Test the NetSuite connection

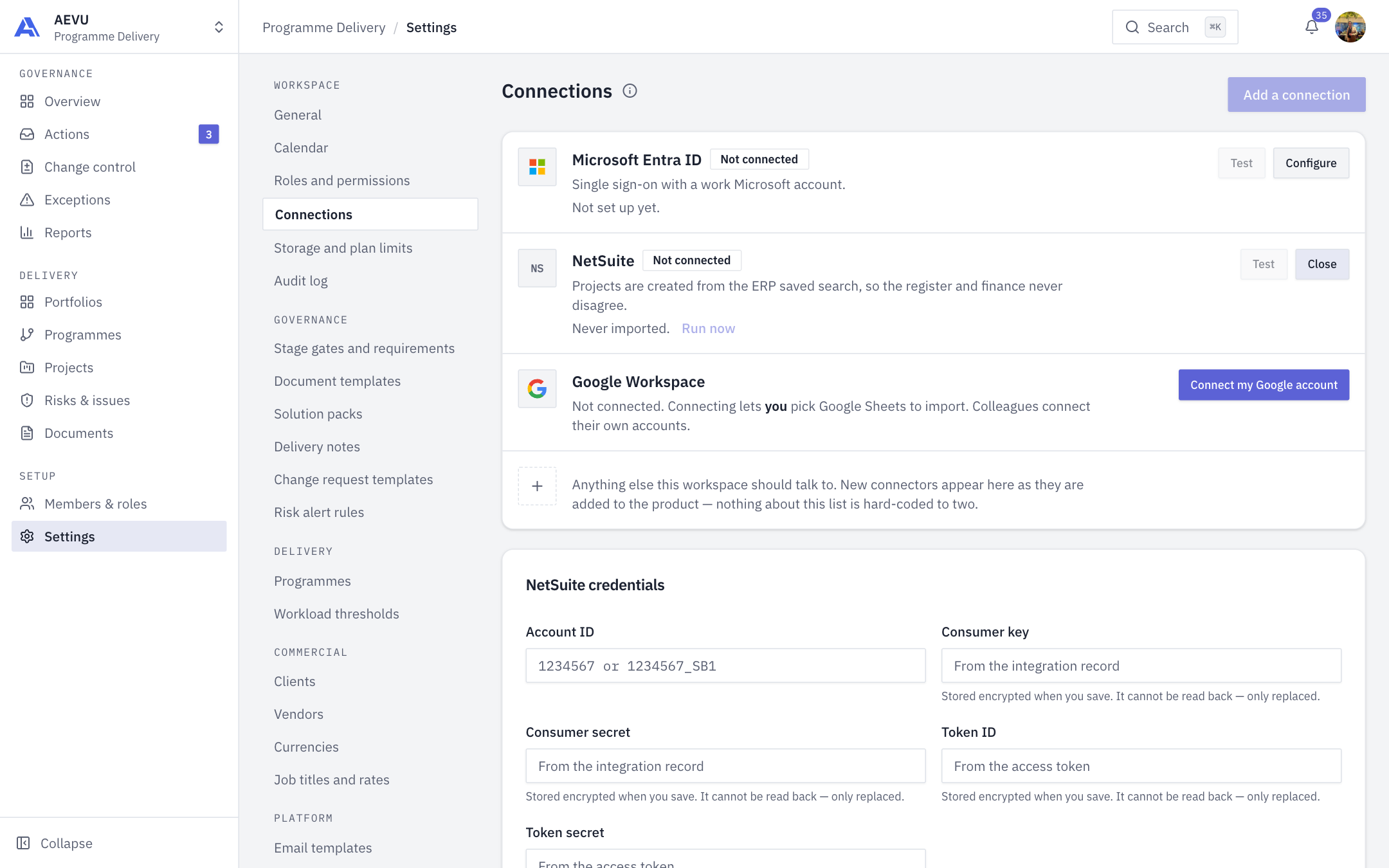(1263, 264)
